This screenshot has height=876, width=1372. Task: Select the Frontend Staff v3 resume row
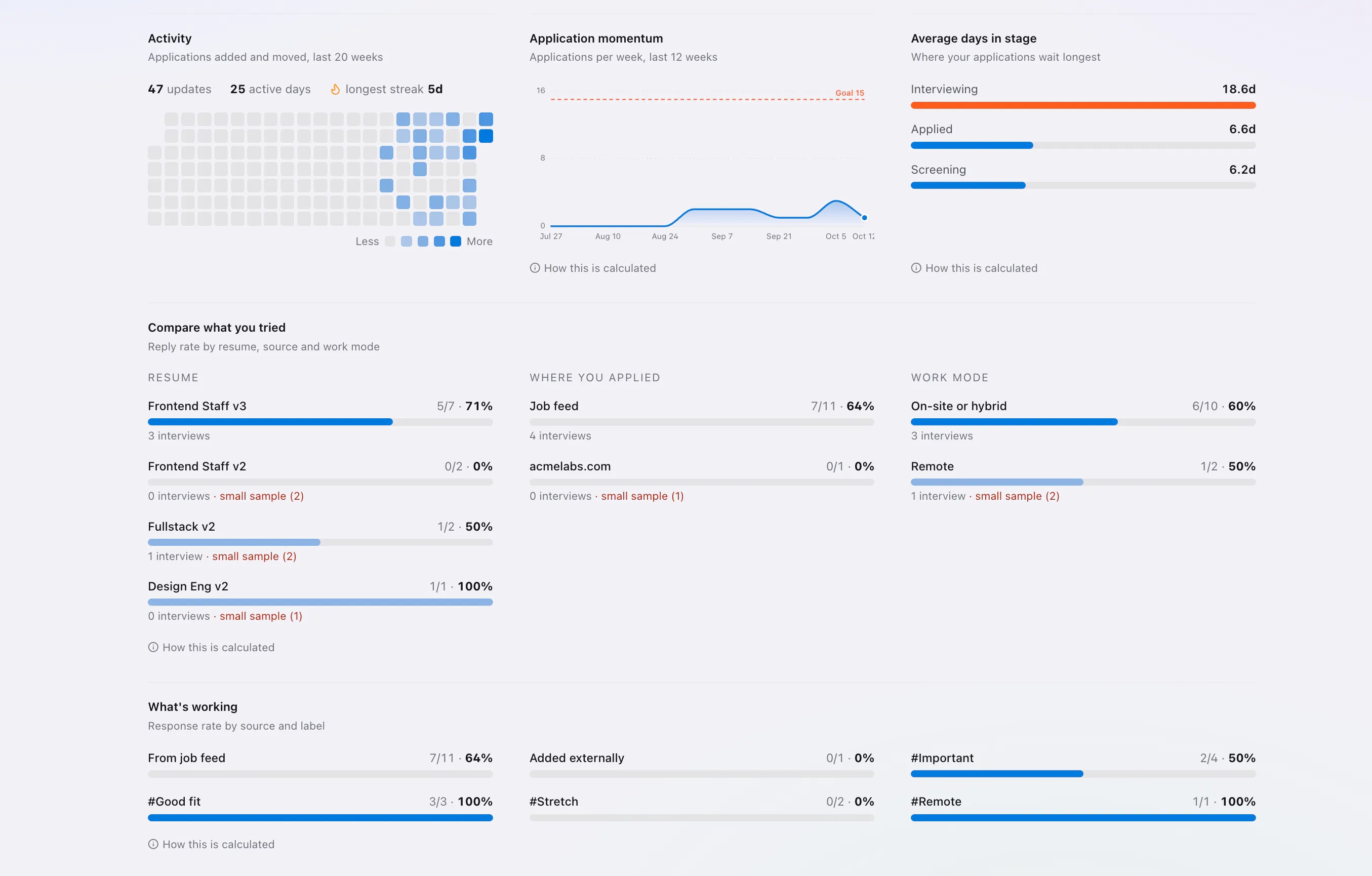click(x=320, y=421)
